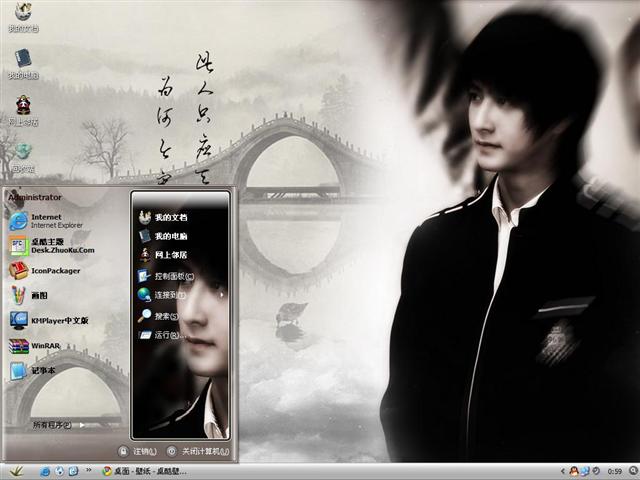Image resolution: width=640 pixels, height=480 pixels.
Task: Click QQ penguin tray icon
Action: (574, 471)
